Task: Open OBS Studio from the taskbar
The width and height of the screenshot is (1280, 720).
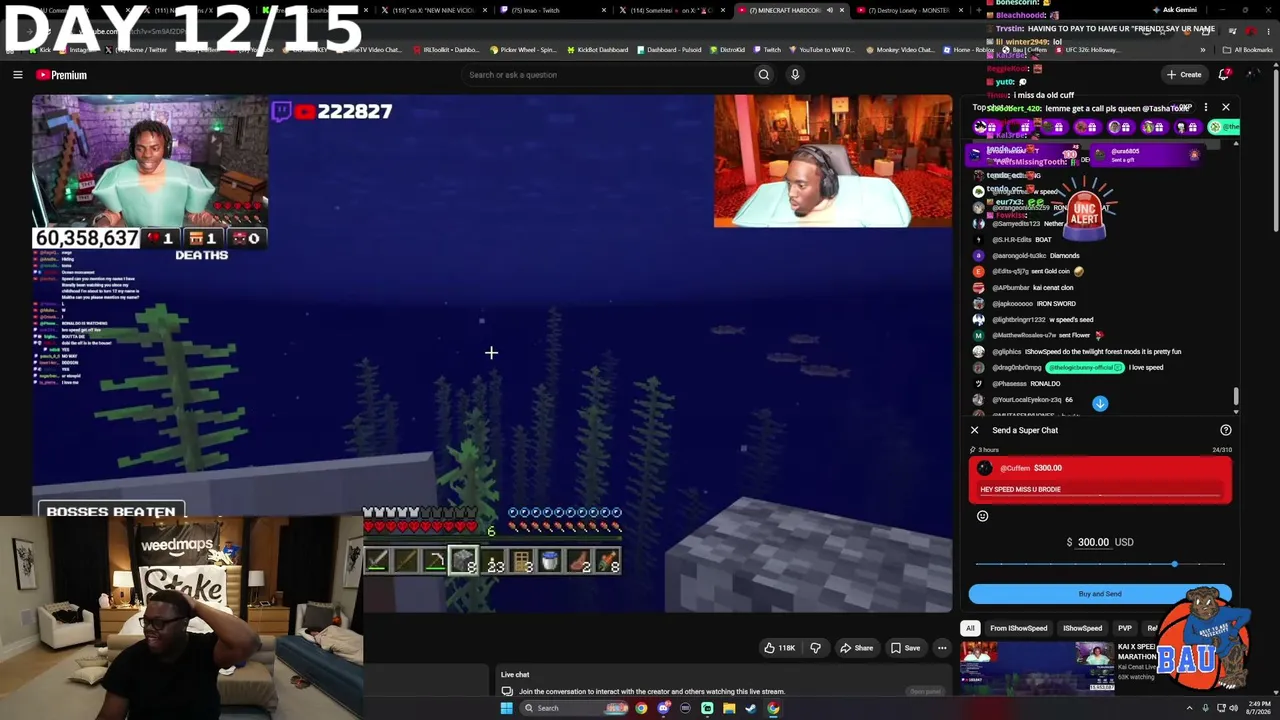Action: [685, 708]
